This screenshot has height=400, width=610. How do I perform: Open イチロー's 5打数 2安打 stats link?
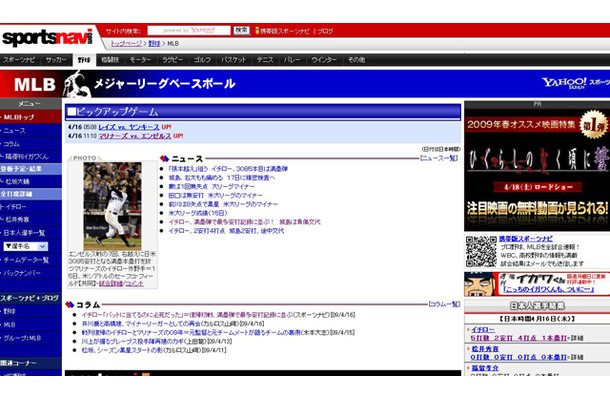tap(520, 339)
